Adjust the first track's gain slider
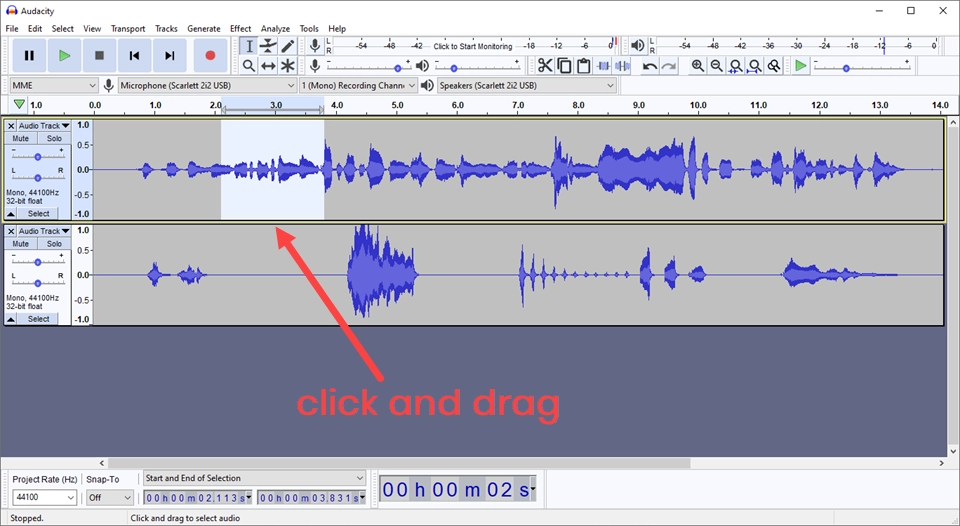 pyautogui.click(x=38, y=156)
